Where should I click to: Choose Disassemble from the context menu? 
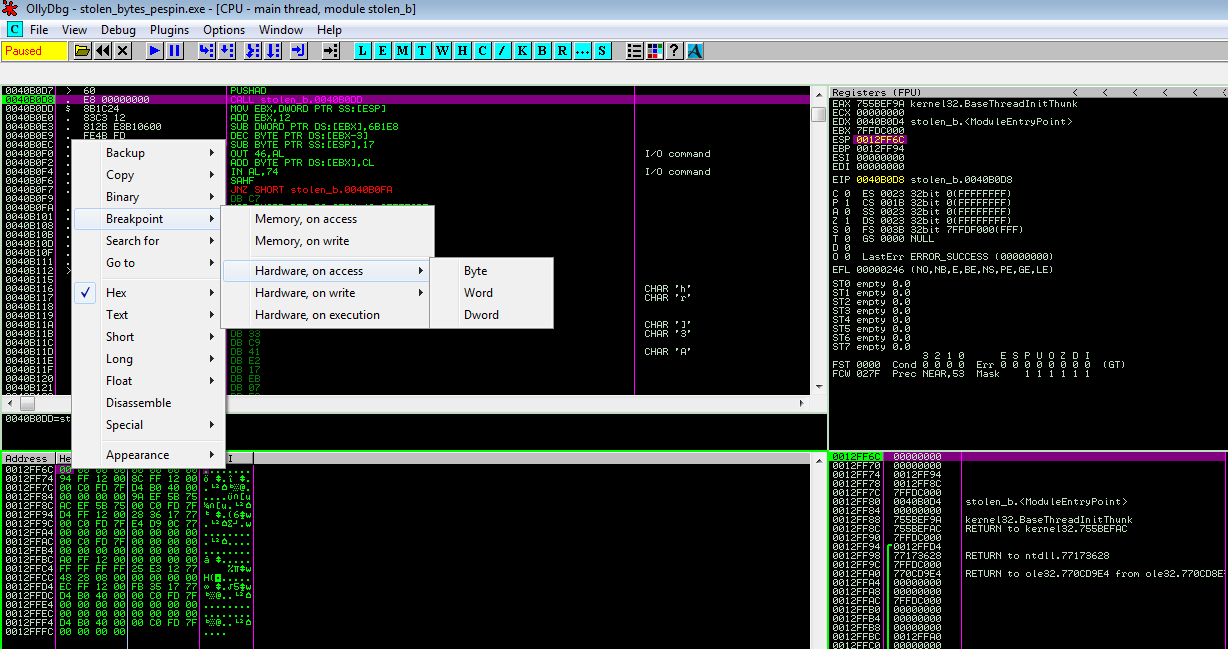[148, 403]
